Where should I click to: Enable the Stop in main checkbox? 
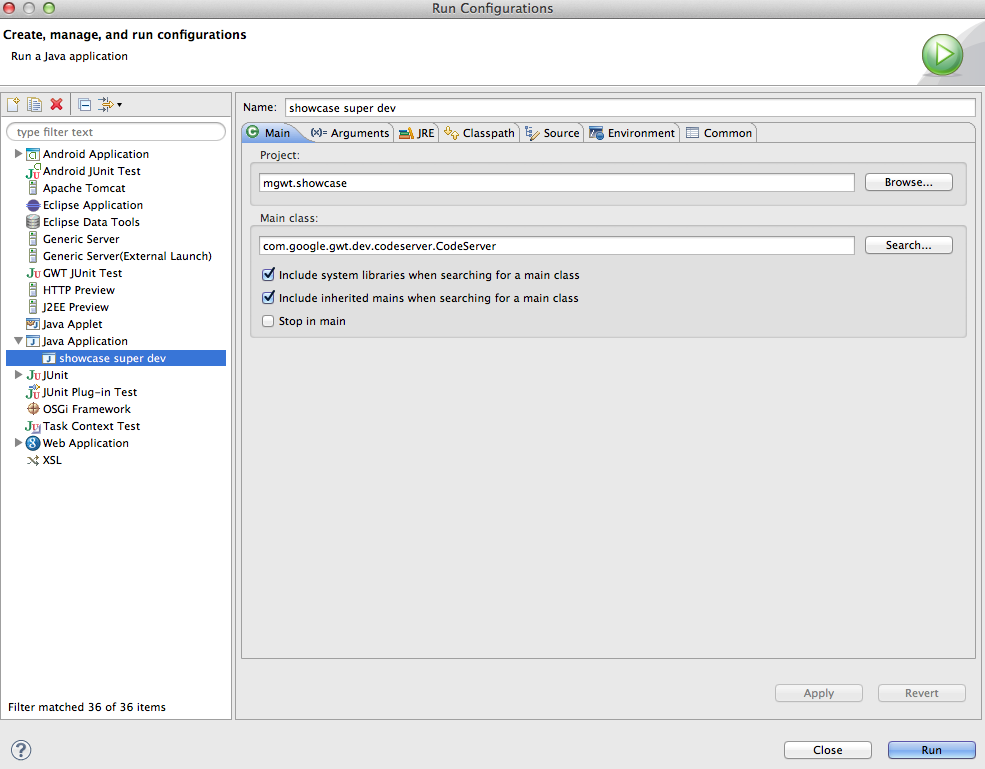[268, 321]
